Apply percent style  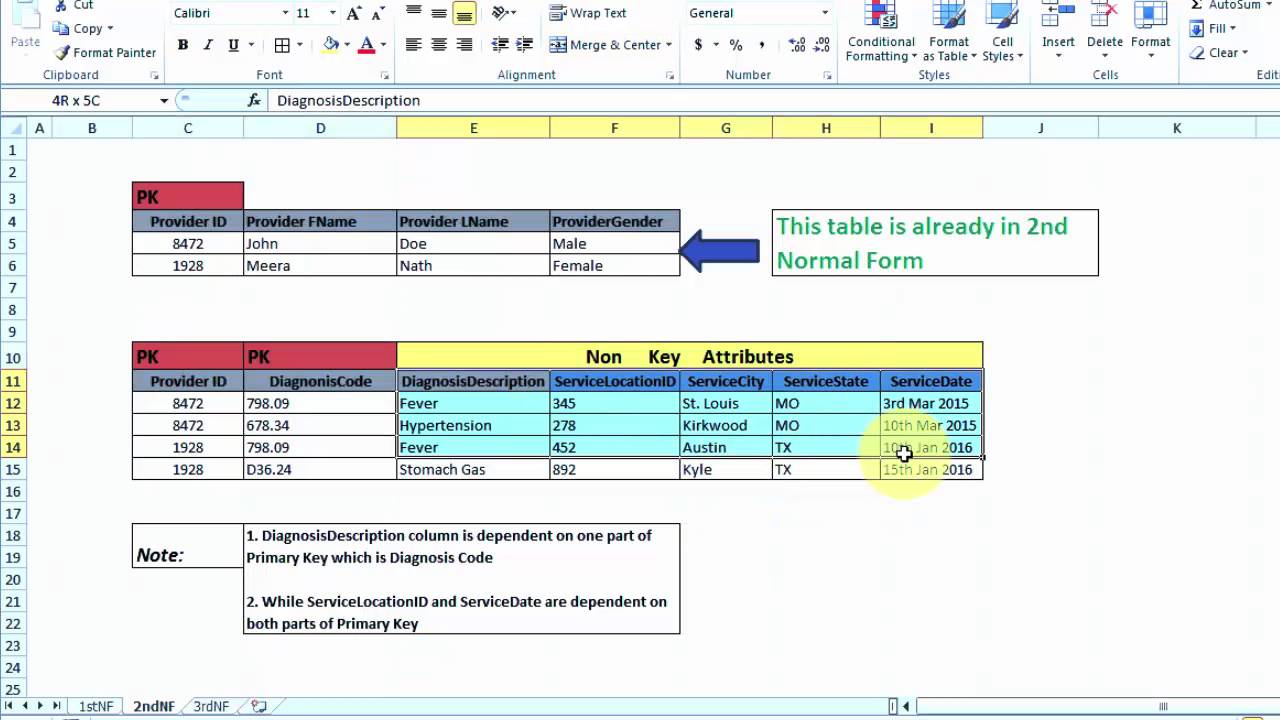pos(736,45)
